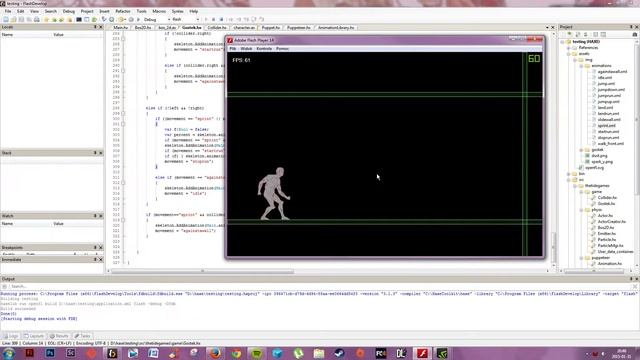
Task: Collapse the animations folder
Action: 581,66
